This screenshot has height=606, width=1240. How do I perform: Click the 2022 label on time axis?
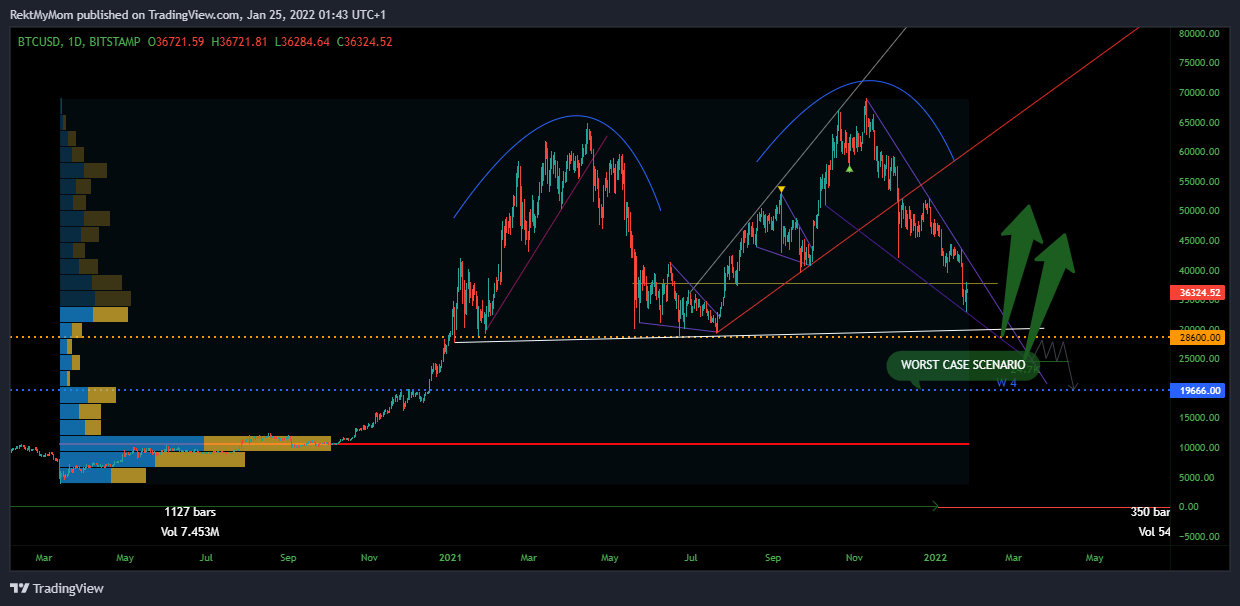coord(936,556)
